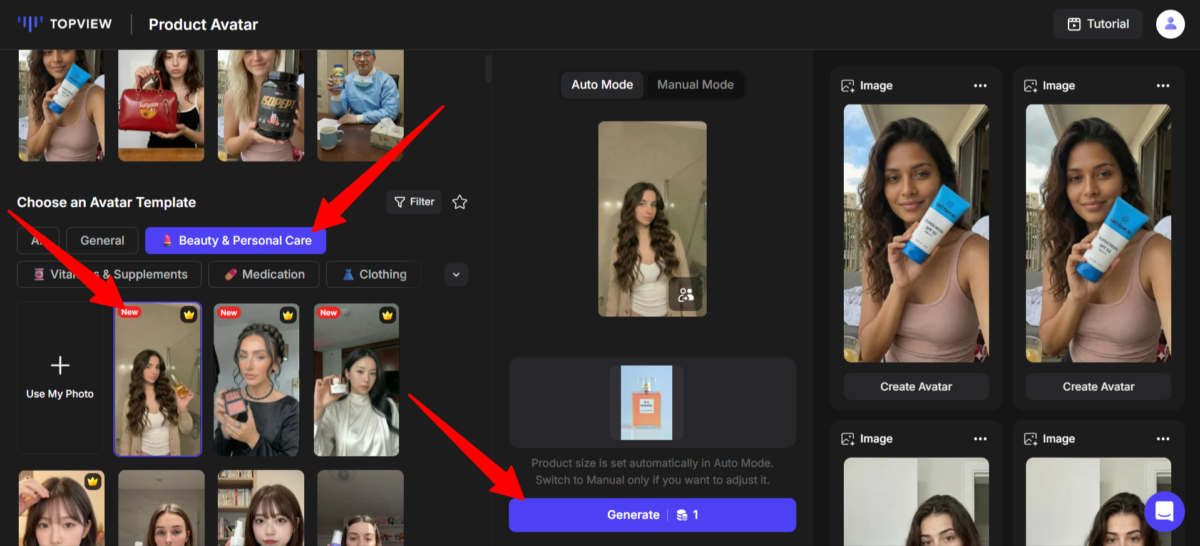This screenshot has width=1200, height=546.
Task: Open the user profile avatar
Action: (x=1170, y=24)
